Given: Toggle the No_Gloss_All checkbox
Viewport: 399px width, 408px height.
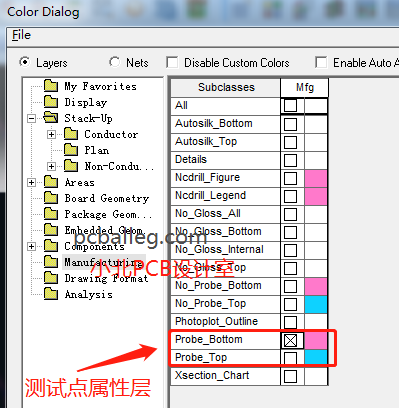Looking at the screenshot, I should click(x=290, y=214).
